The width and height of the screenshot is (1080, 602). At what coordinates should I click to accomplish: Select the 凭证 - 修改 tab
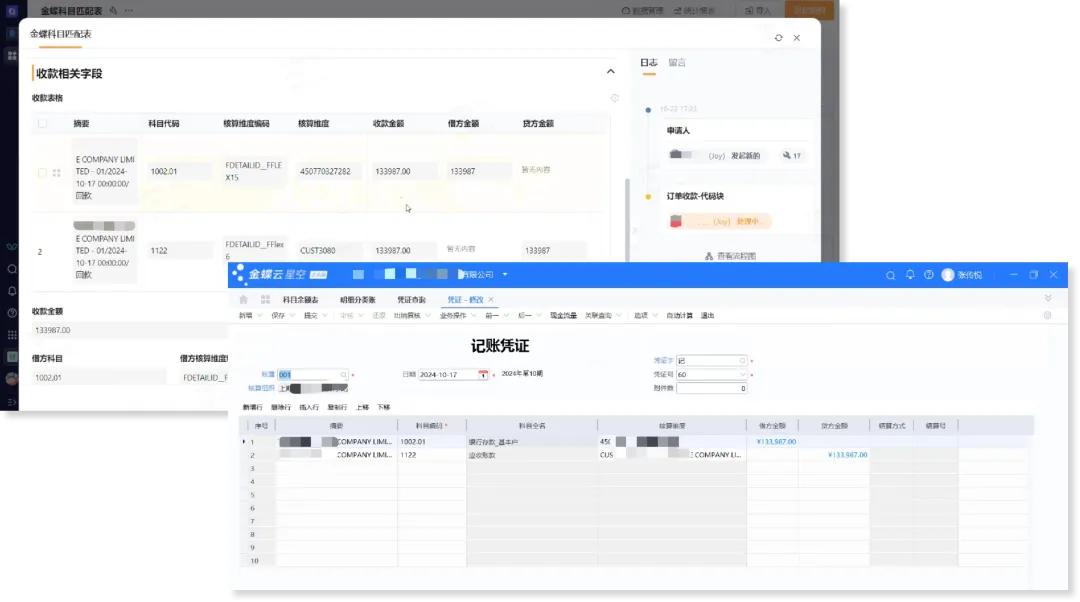tap(466, 300)
